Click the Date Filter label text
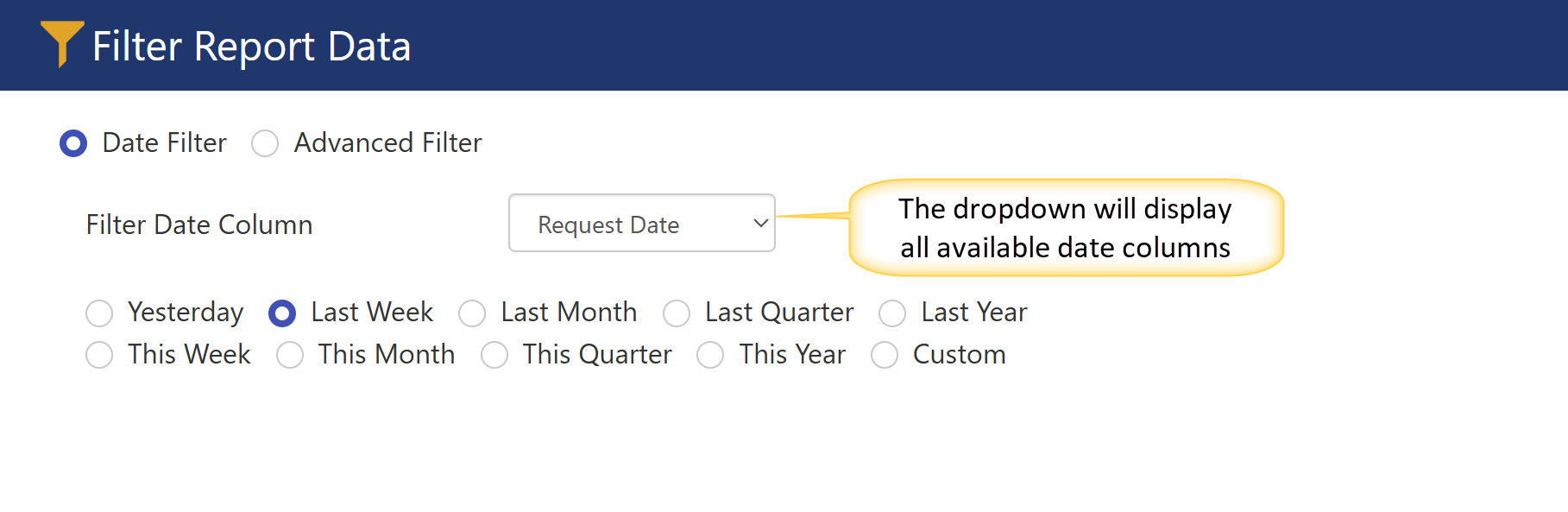The width and height of the screenshot is (1568, 512). [164, 142]
